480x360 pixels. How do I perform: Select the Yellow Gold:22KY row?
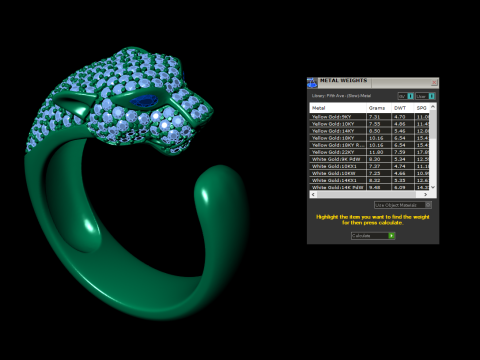[x=369, y=152]
